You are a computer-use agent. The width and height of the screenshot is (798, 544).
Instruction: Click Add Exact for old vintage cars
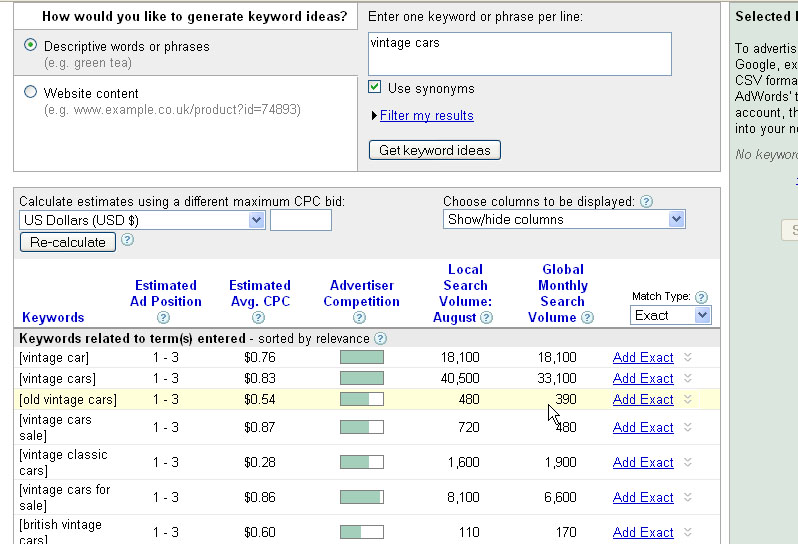pyautogui.click(x=643, y=400)
